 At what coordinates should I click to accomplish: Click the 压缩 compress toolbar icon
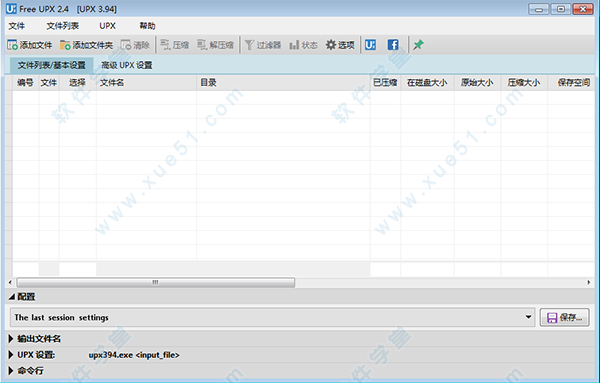(x=165, y=45)
